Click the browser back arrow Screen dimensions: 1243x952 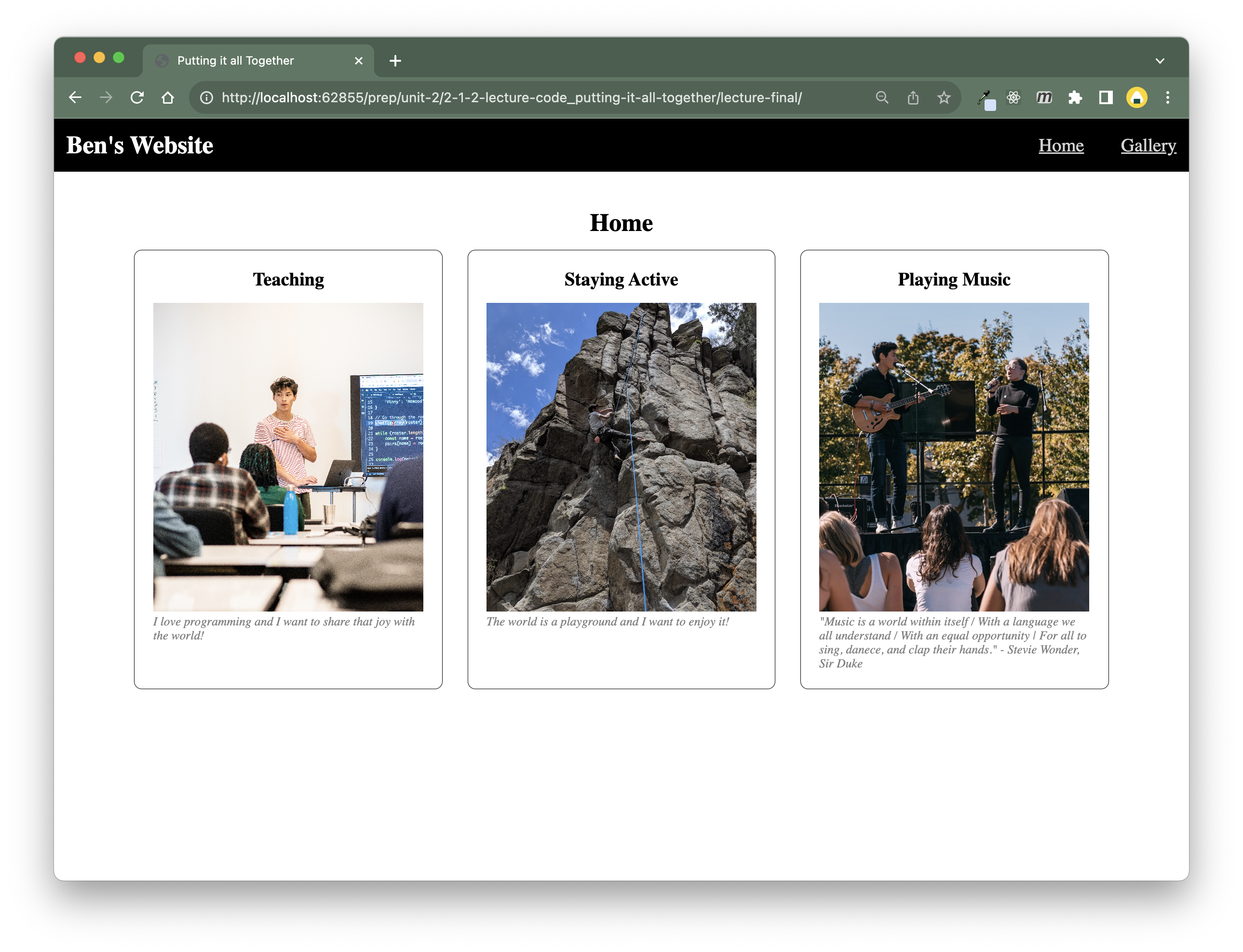pyautogui.click(x=75, y=97)
